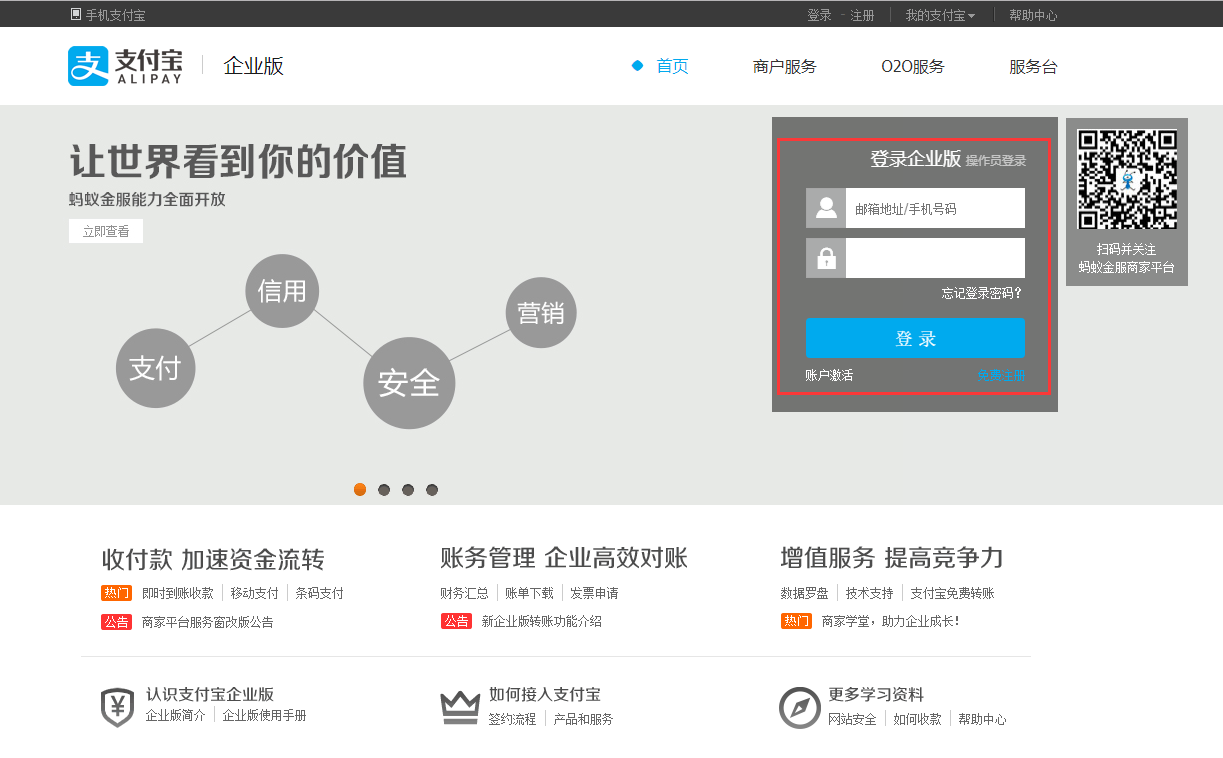Click the crown icon beside 如何接入支付宝

tap(457, 705)
